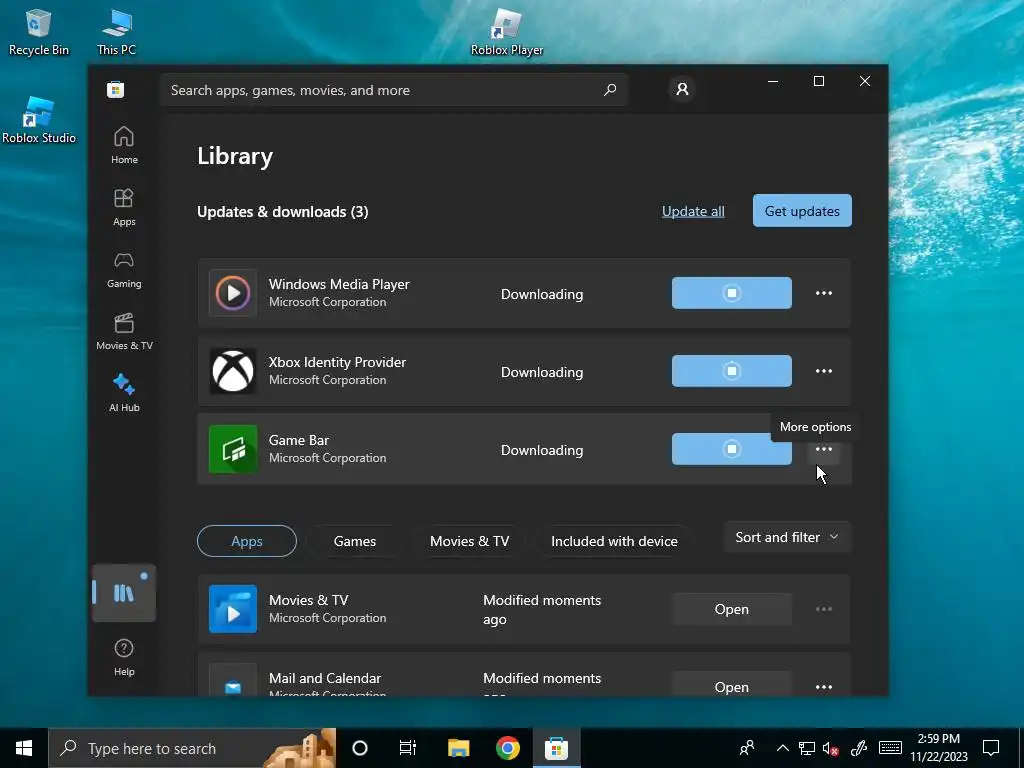Open the Windows Ink Workspace pen icon
The height and width of the screenshot is (768, 1024).
859,748
